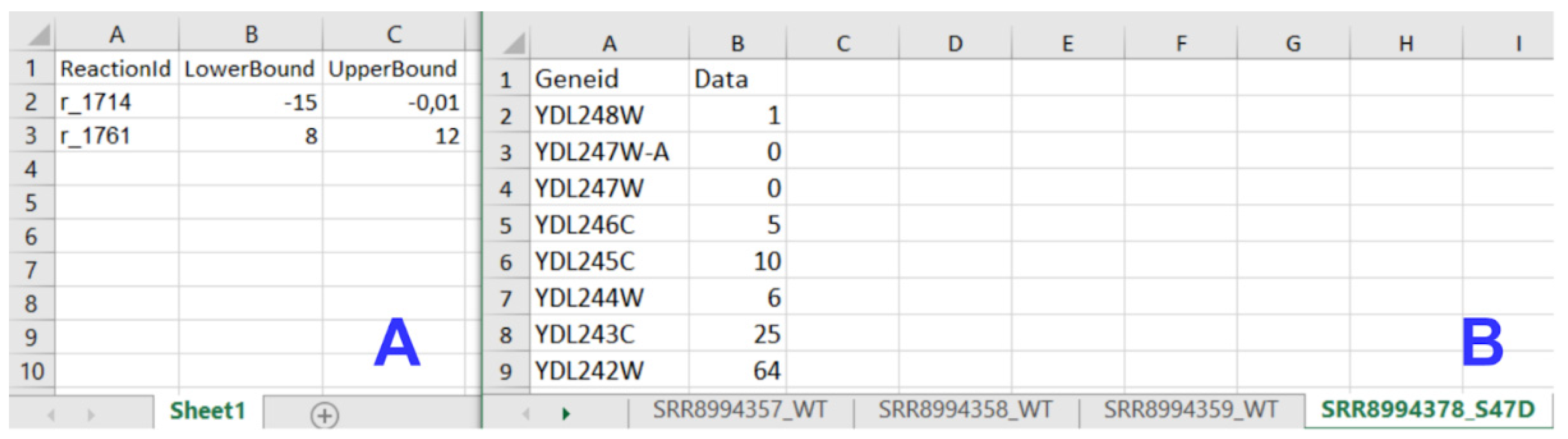The height and width of the screenshot is (439, 1568).
Task: Select the Geneid header cell
Action: coord(609,79)
